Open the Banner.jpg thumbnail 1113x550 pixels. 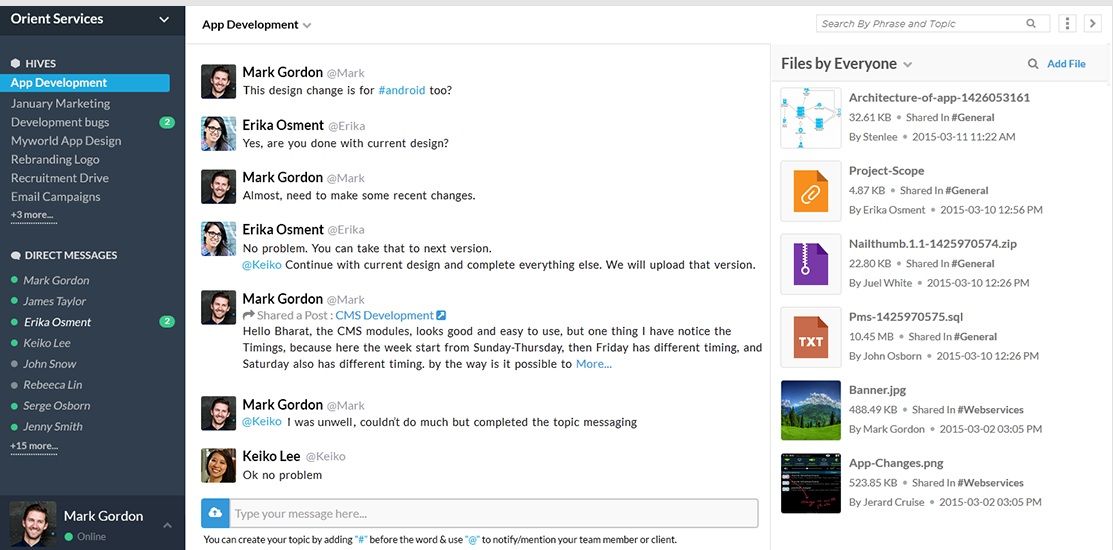pyautogui.click(x=811, y=409)
